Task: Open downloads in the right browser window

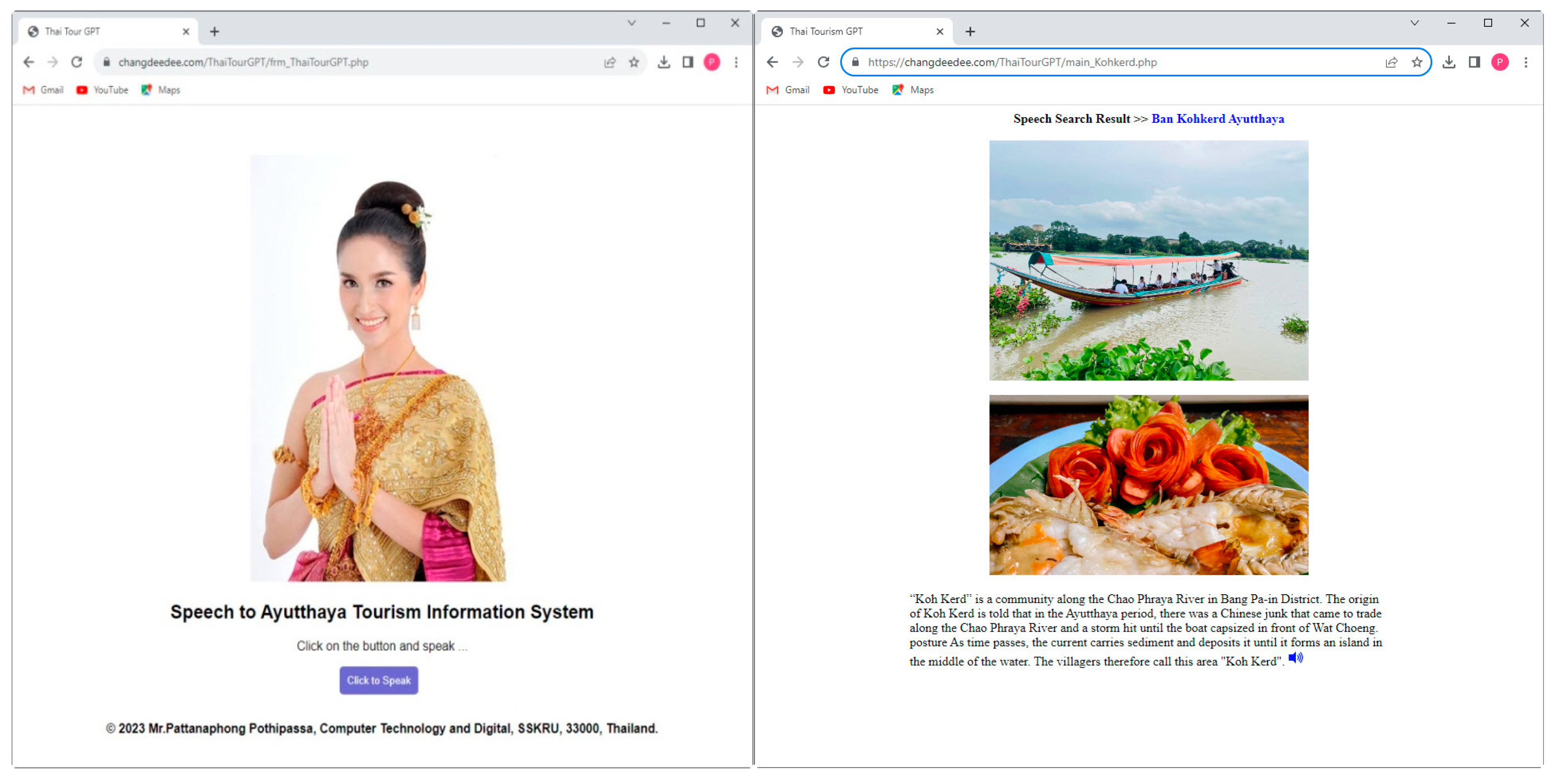Action: (1449, 62)
